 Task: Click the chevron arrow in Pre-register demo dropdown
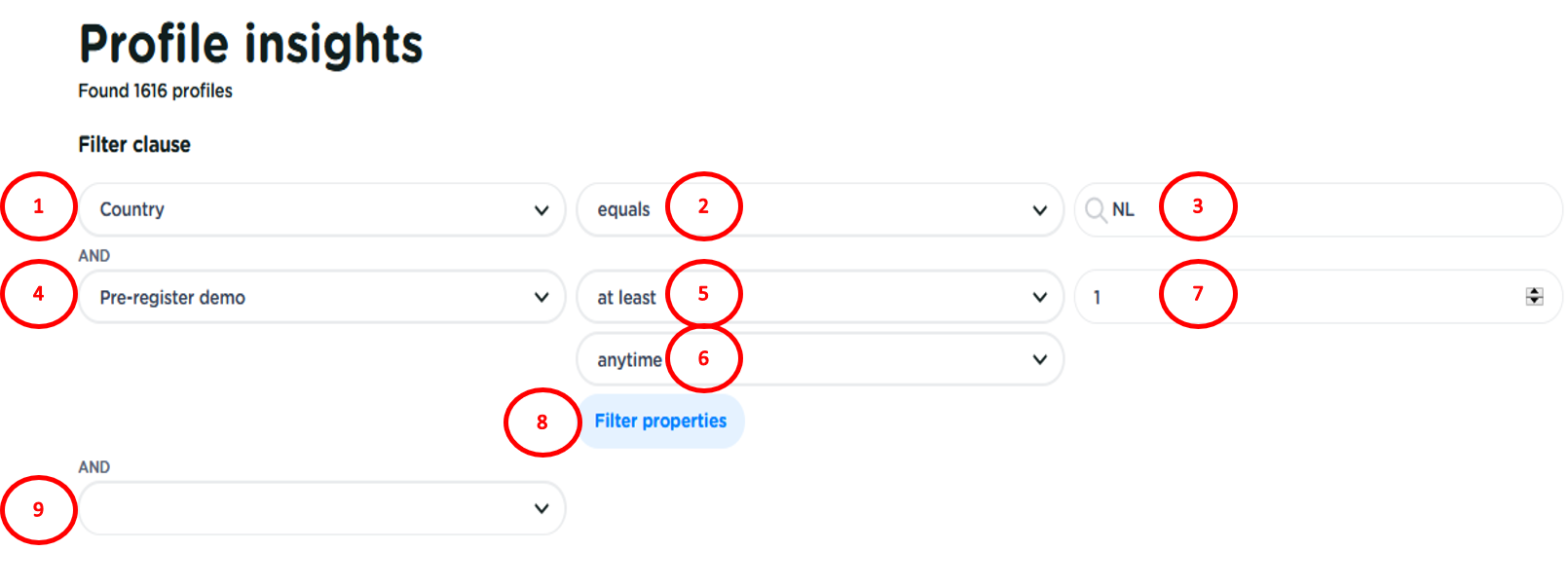[x=541, y=298]
